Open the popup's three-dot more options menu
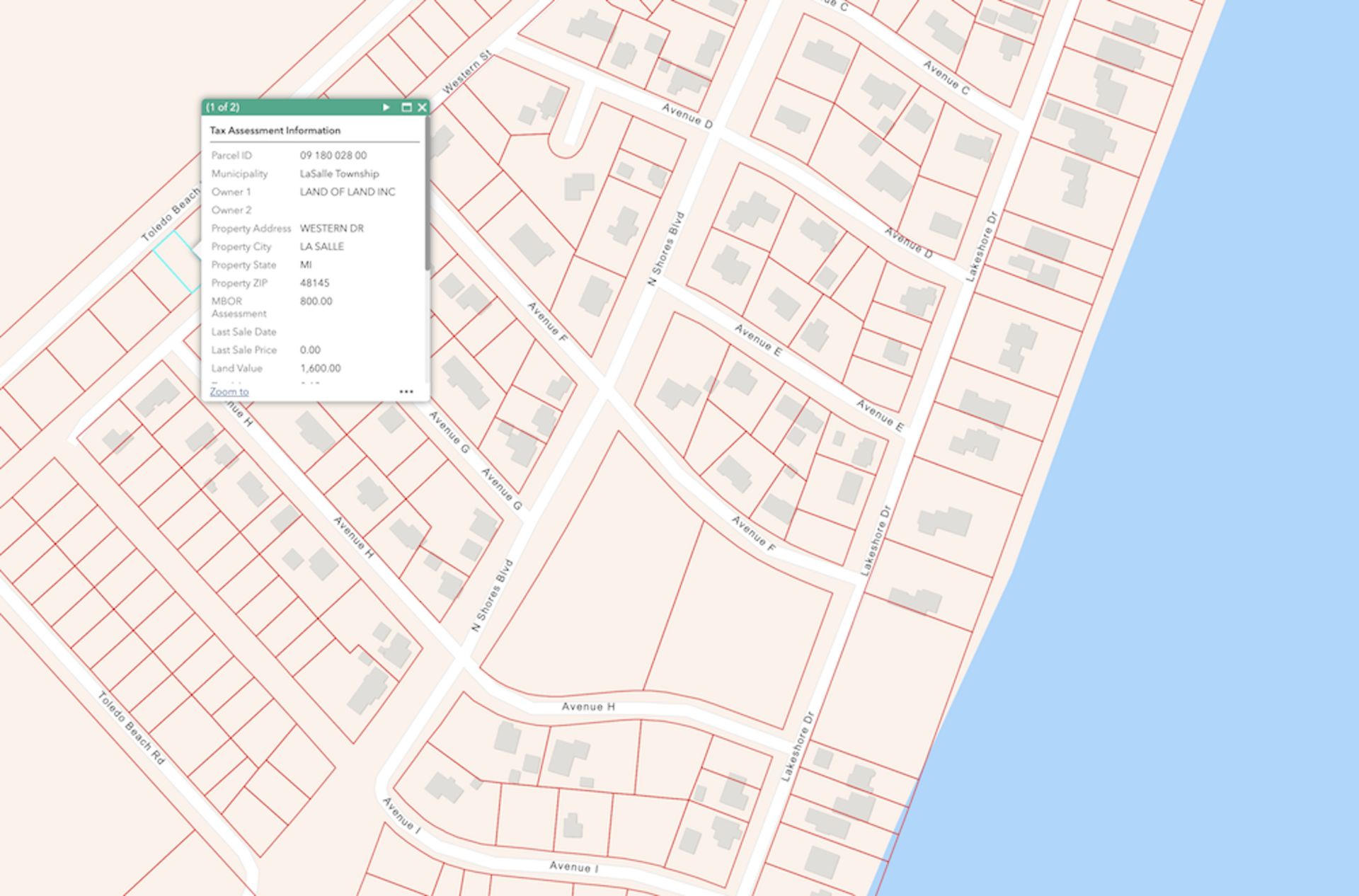This screenshot has width=1359, height=896. point(406,391)
